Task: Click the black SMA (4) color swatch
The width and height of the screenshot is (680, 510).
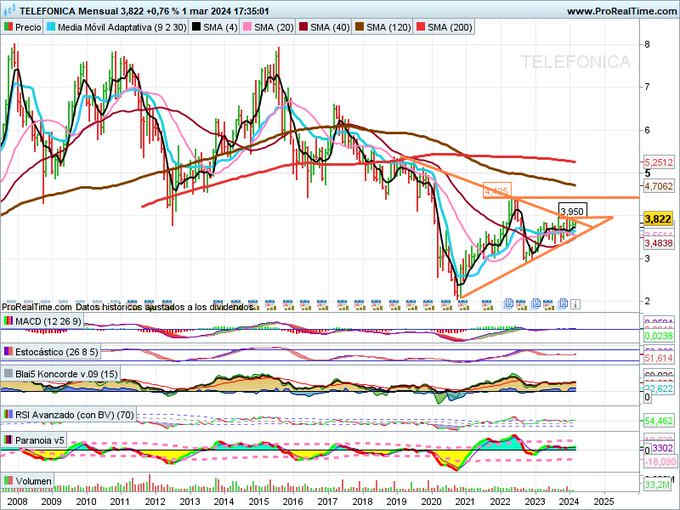Action: 196,27
